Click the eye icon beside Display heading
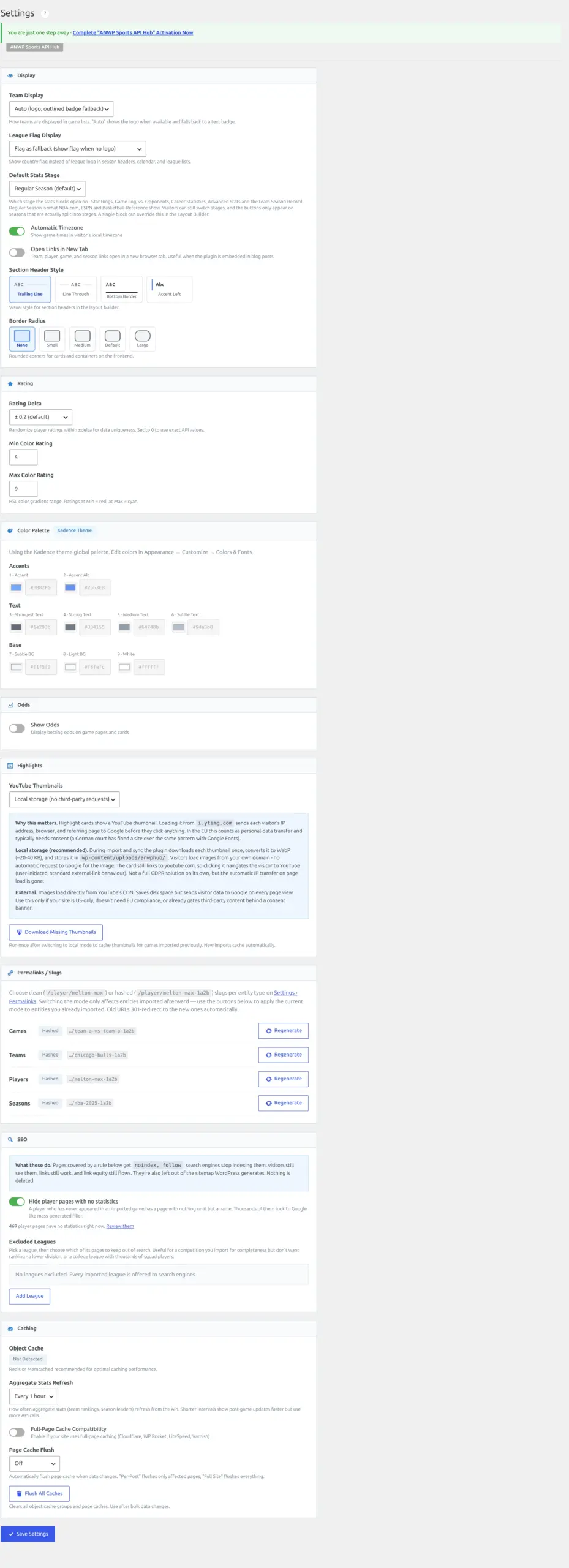The image size is (569, 1568). 10,75
